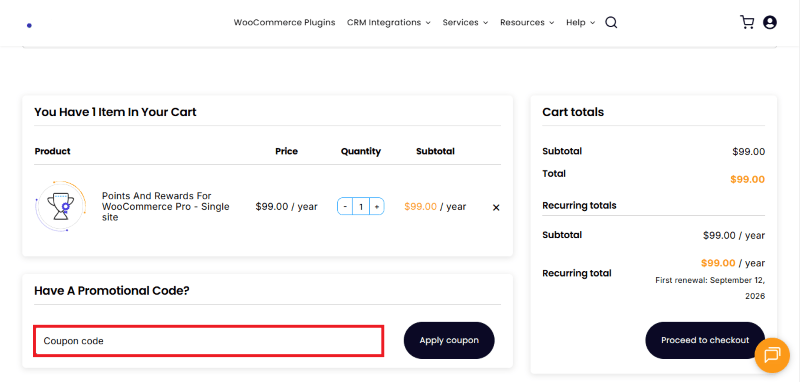Click the Coupon code input field
This screenshot has width=800, height=382.
208,341
